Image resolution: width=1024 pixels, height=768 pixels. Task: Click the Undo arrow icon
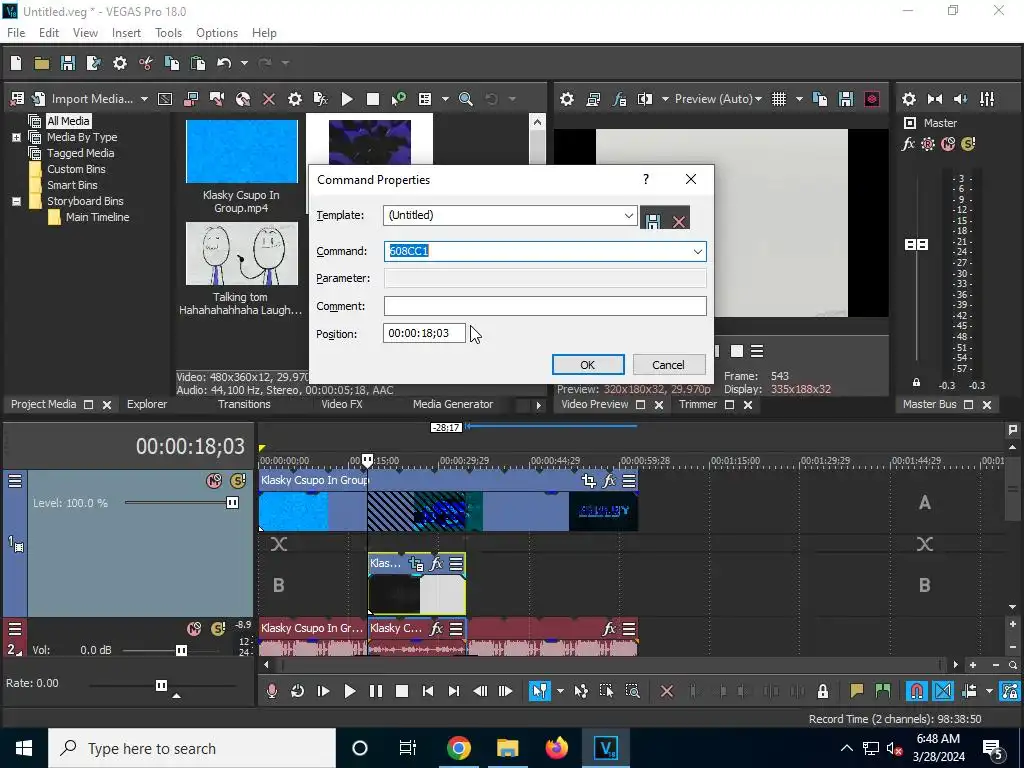pos(224,63)
